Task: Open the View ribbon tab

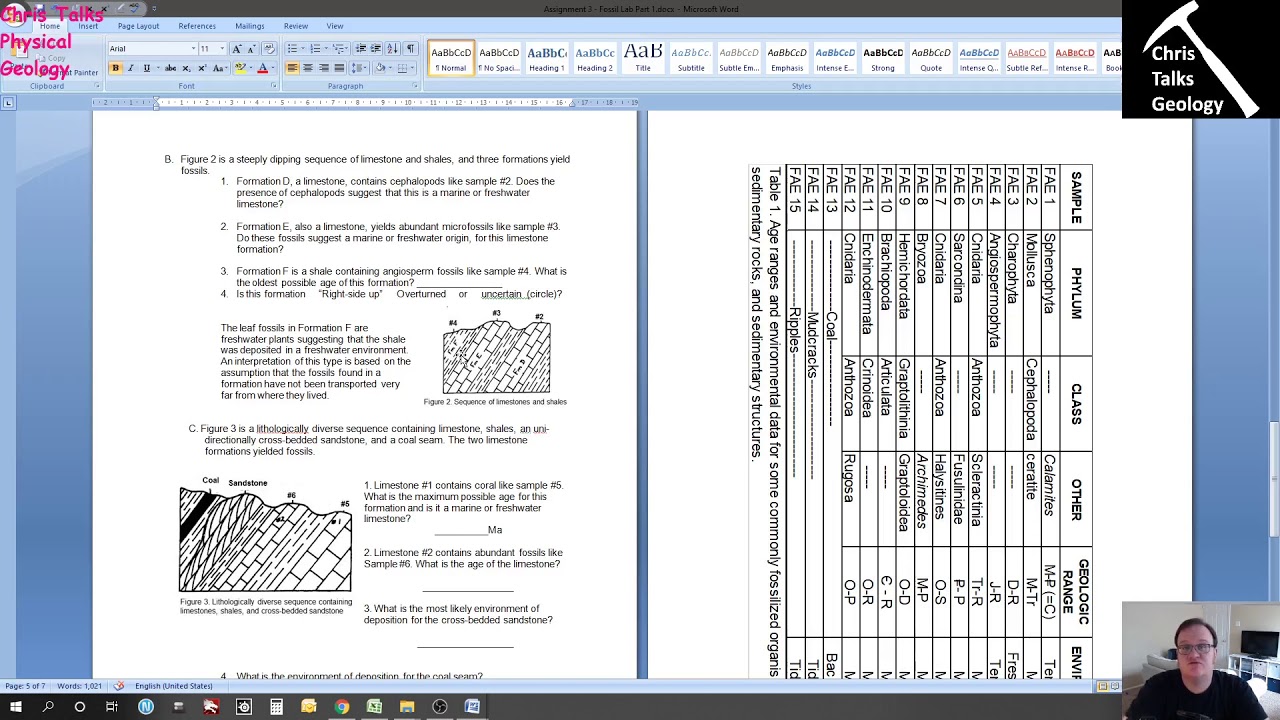Action: click(x=335, y=26)
